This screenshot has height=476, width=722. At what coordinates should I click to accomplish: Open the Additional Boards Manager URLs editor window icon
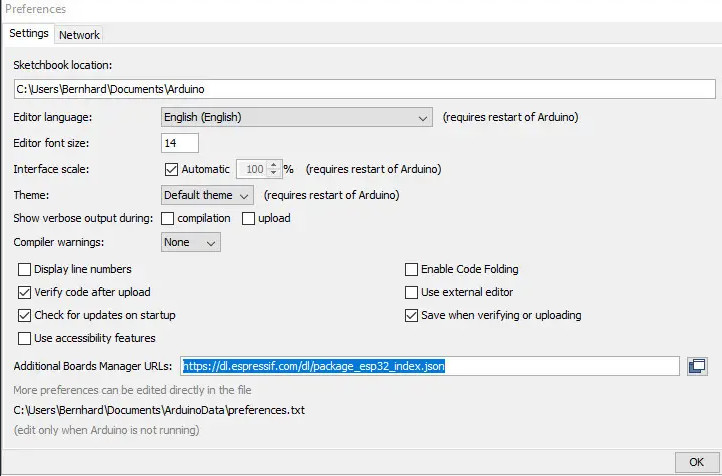697,367
